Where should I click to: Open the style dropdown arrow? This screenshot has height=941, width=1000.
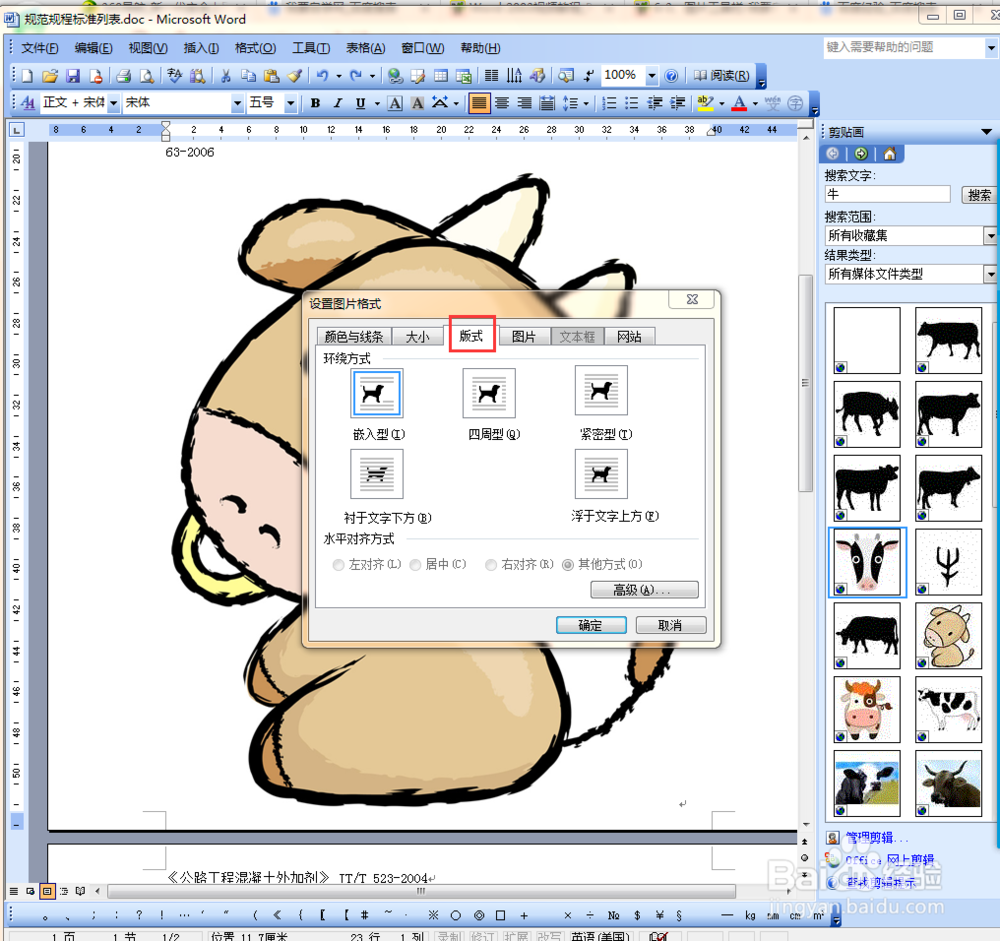point(114,103)
